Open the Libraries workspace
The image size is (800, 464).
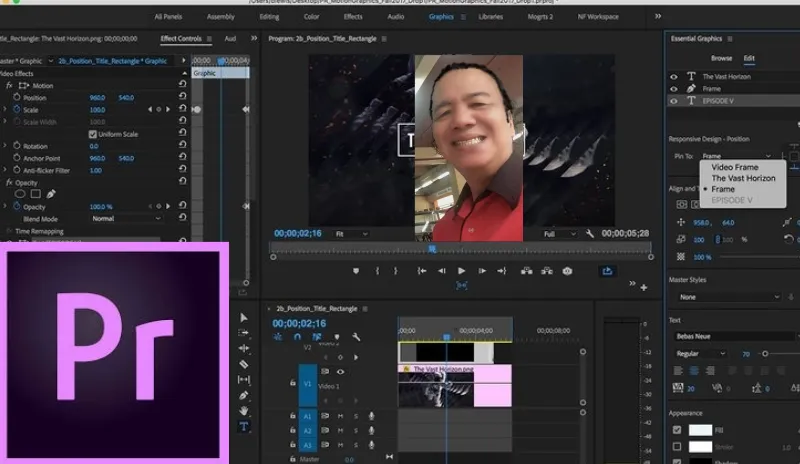click(x=491, y=17)
